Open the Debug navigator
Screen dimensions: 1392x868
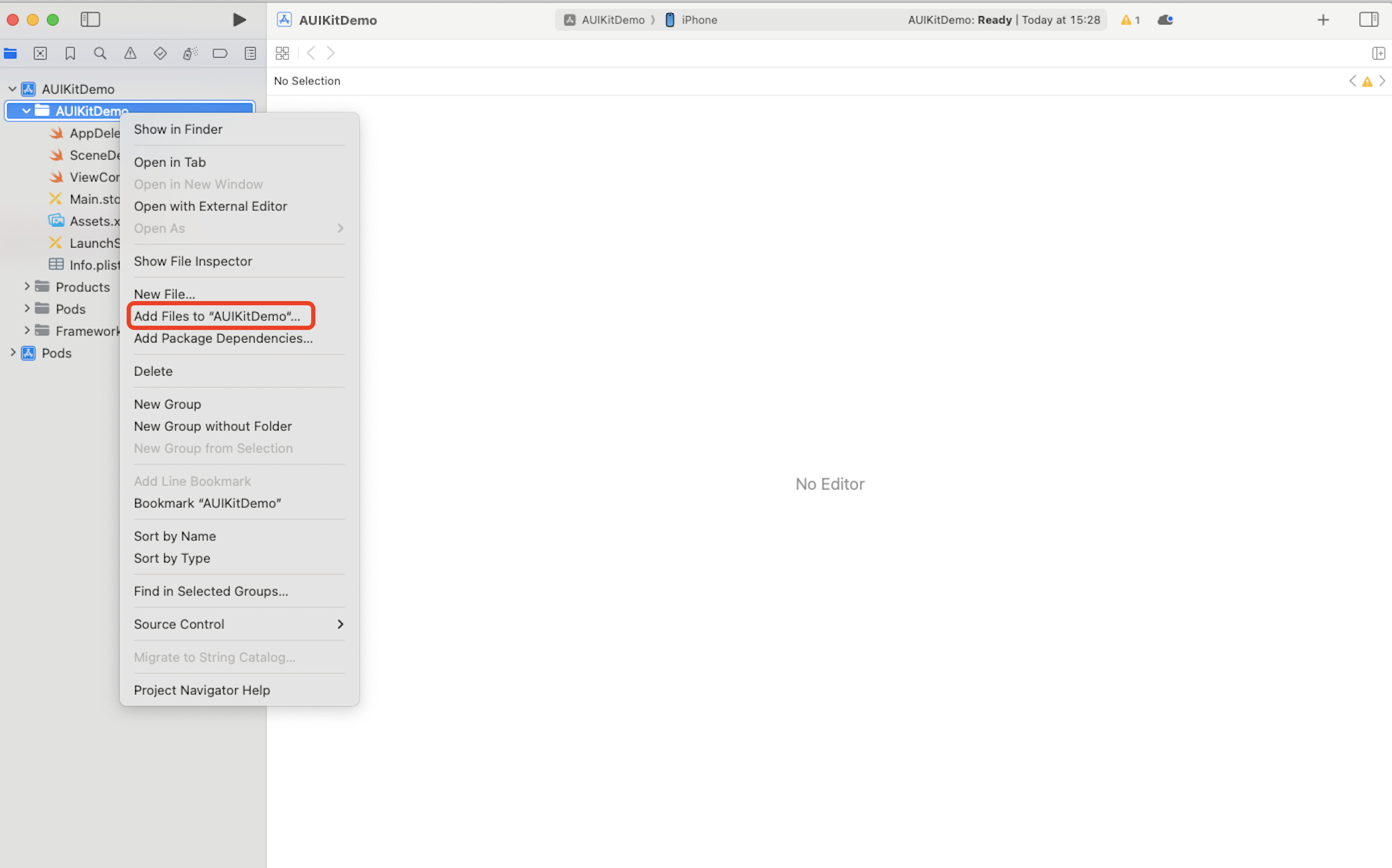[x=190, y=53]
